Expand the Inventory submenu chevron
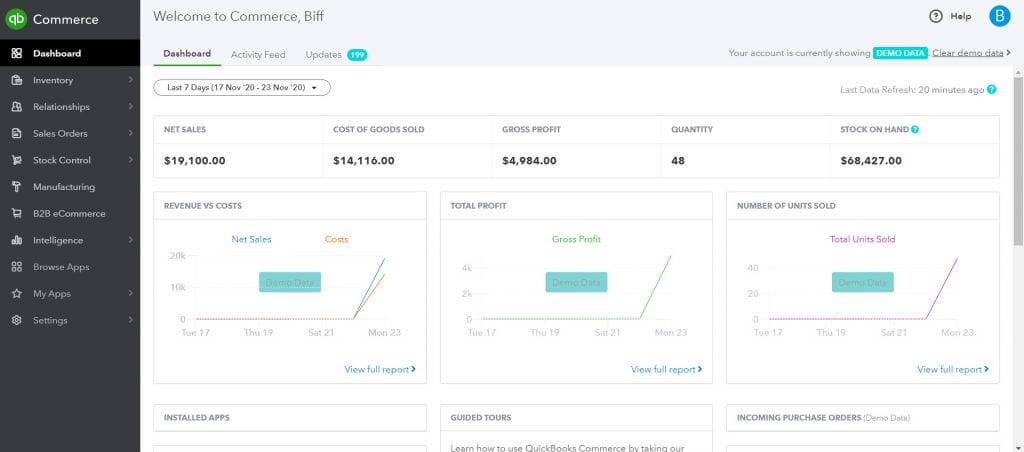 tap(131, 80)
